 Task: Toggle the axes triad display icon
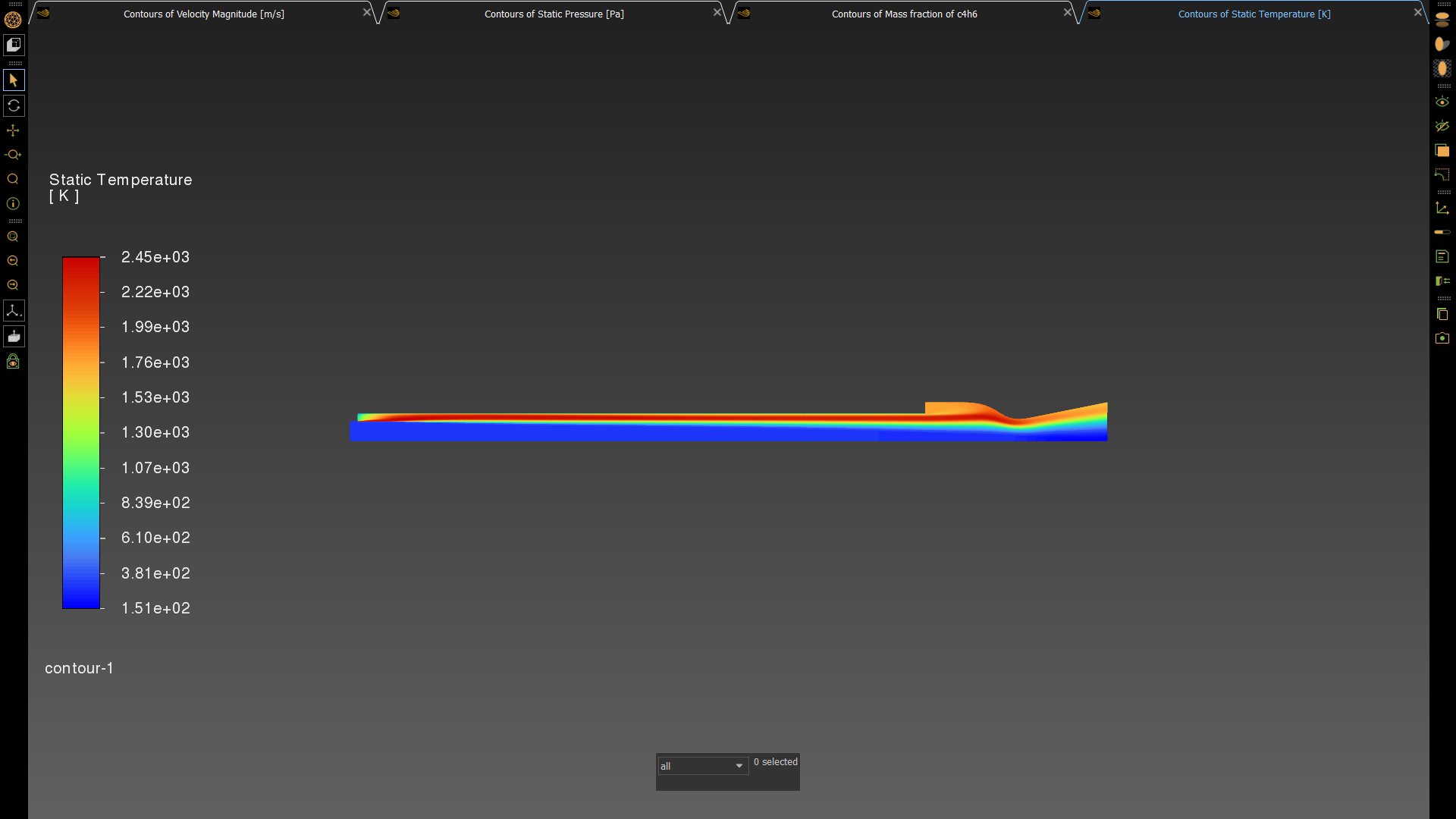pos(1442,208)
